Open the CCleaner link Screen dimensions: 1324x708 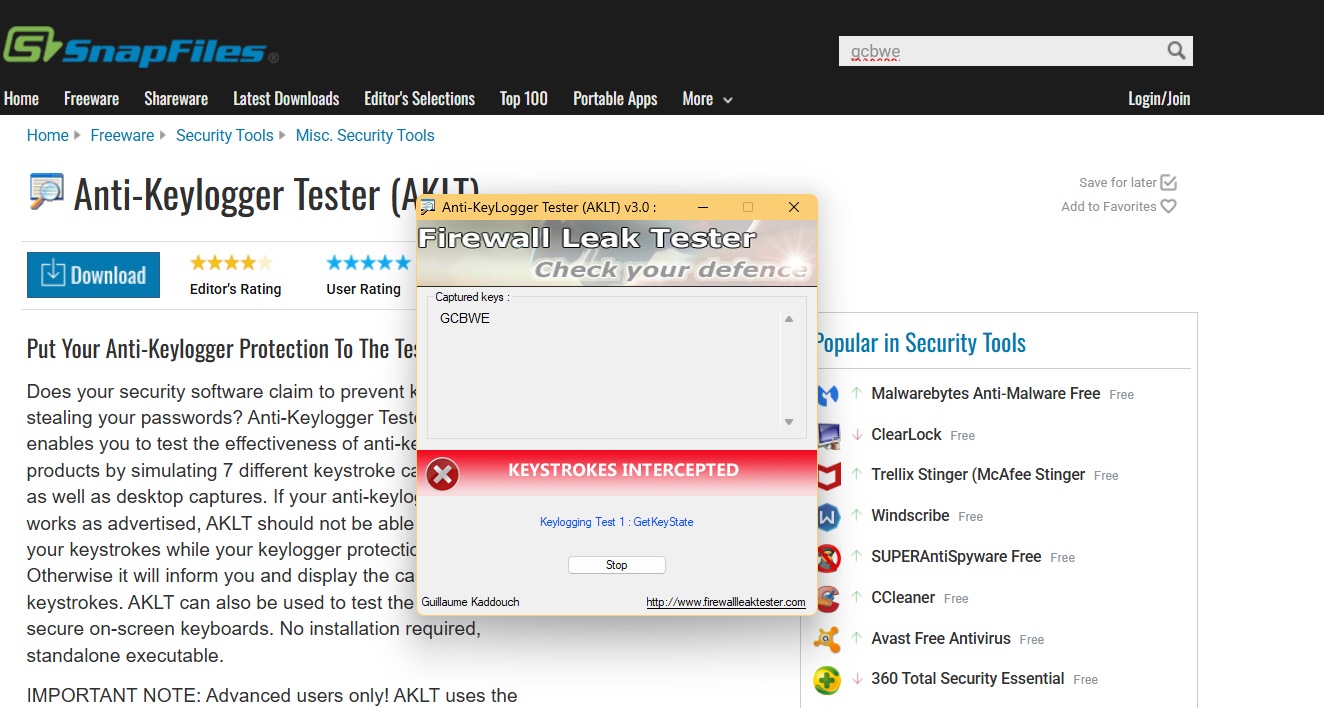[x=903, y=597]
